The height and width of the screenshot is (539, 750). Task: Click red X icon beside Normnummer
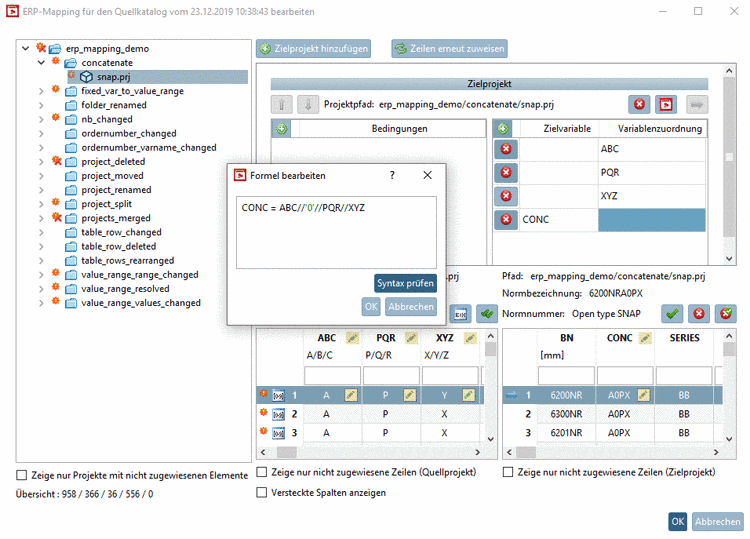(x=699, y=314)
